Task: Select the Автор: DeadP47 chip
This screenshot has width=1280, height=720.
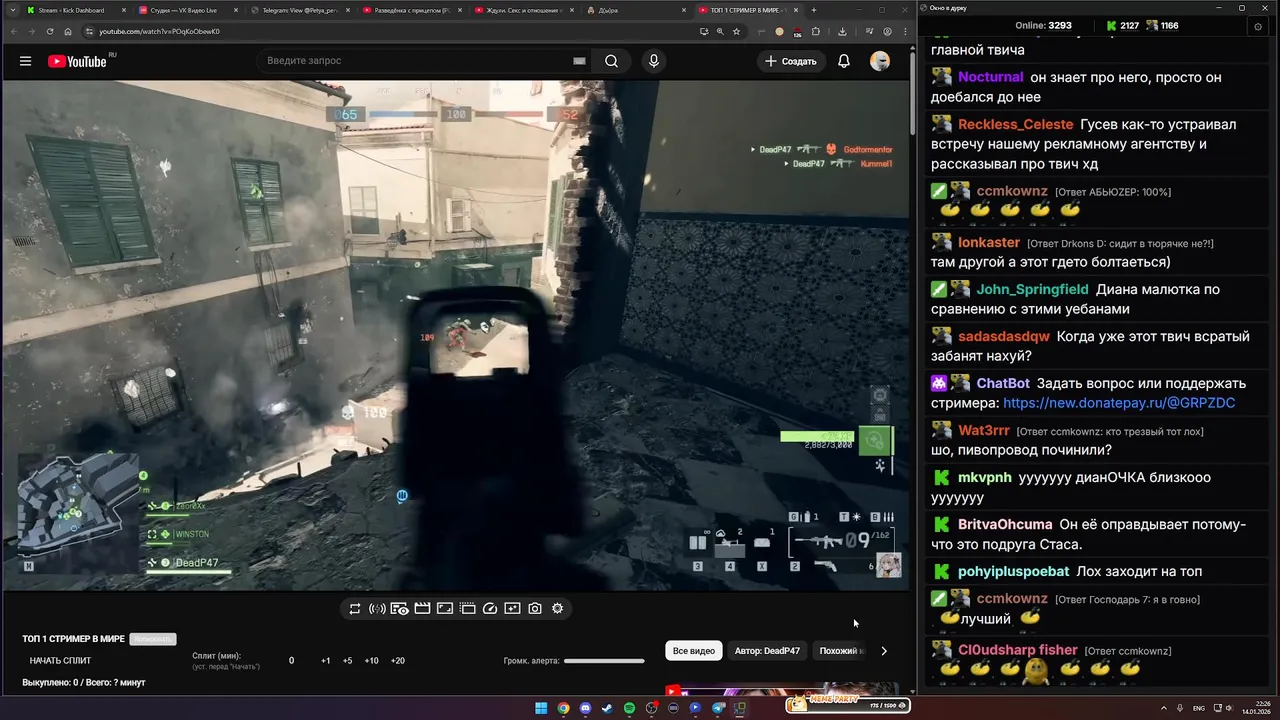Action: coord(767,651)
